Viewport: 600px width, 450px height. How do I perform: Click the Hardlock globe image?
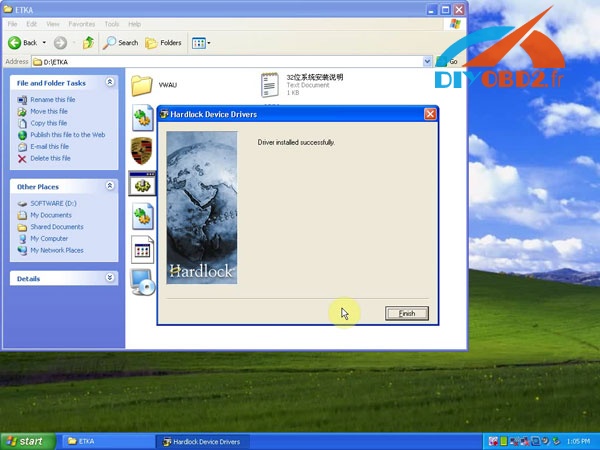coord(202,208)
